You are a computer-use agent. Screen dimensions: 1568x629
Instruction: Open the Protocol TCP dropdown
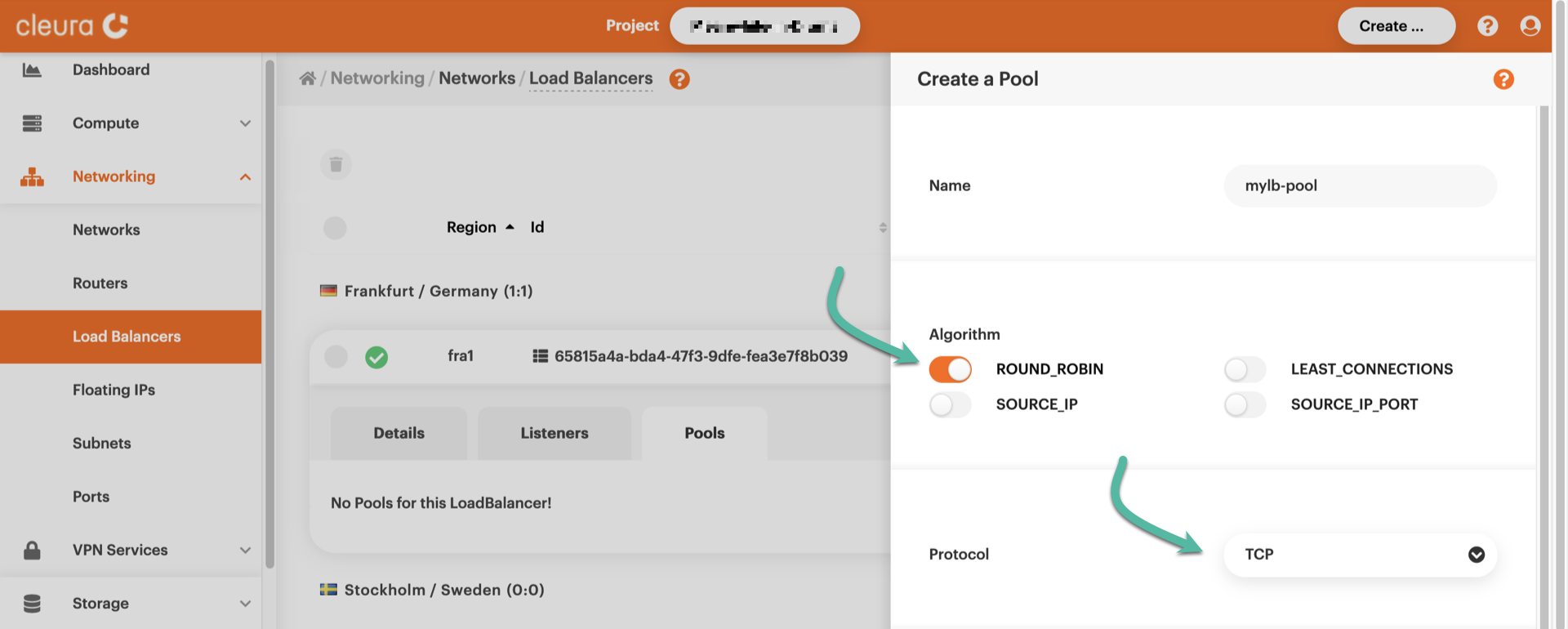coord(1360,555)
